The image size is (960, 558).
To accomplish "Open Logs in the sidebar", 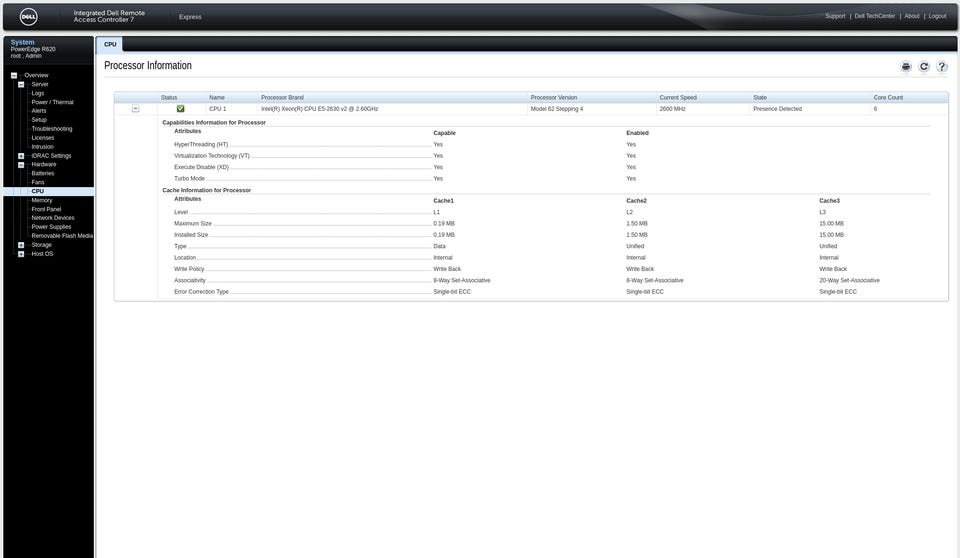I will (38, 93).
